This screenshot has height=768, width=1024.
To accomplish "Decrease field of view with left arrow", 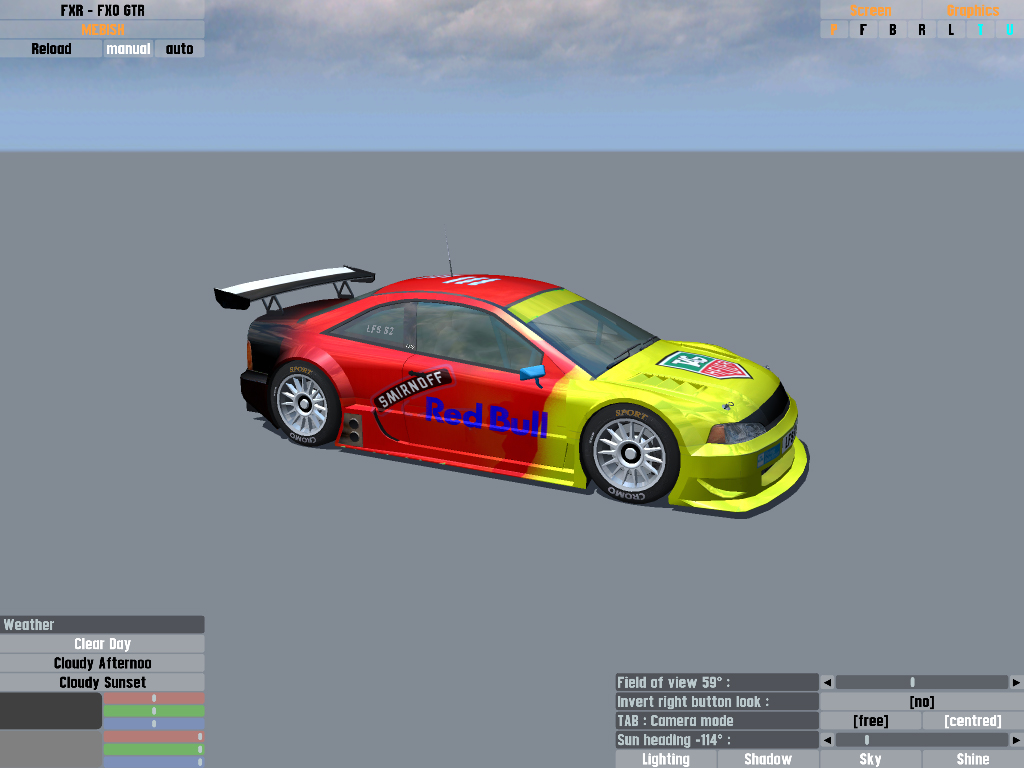I will click(x=827, y=682).
